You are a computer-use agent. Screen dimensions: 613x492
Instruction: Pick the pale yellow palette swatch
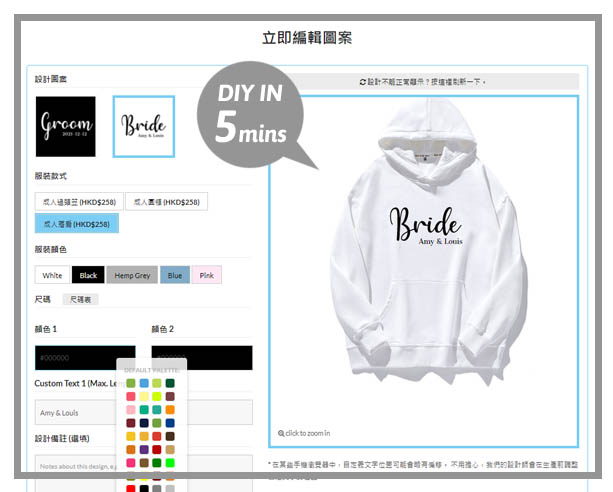(144, 397)
